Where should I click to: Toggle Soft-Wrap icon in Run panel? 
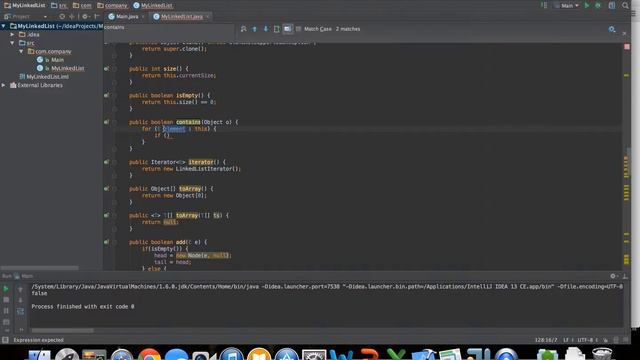pyautogui.click(x=20, y=311)
